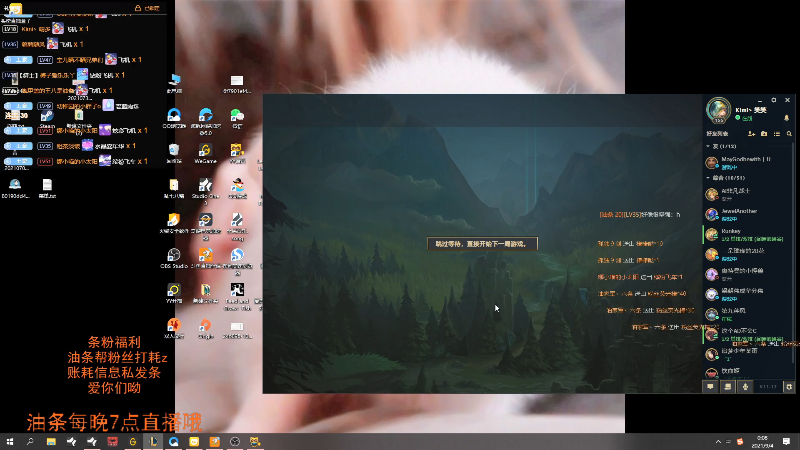
Task: Click the OBS Studio taskbar icon
Action: 235,441
